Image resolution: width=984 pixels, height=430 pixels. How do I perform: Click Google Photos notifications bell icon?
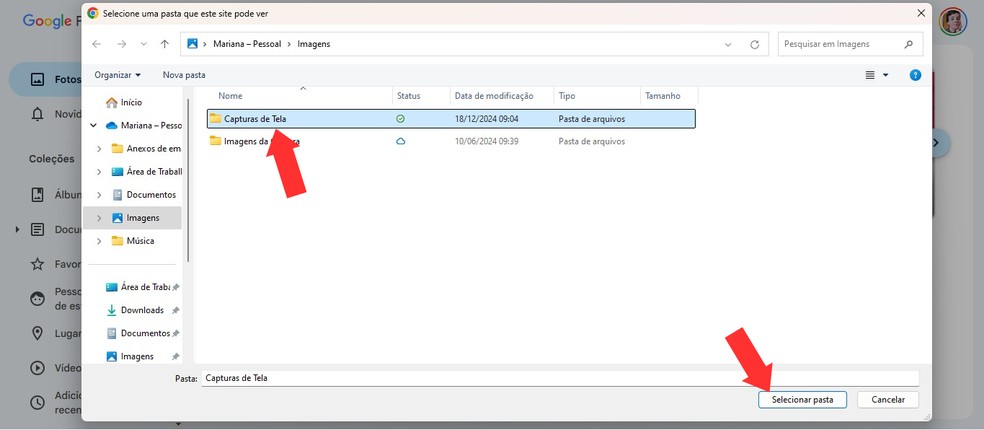pyautogui.click(x=38, y=114)
